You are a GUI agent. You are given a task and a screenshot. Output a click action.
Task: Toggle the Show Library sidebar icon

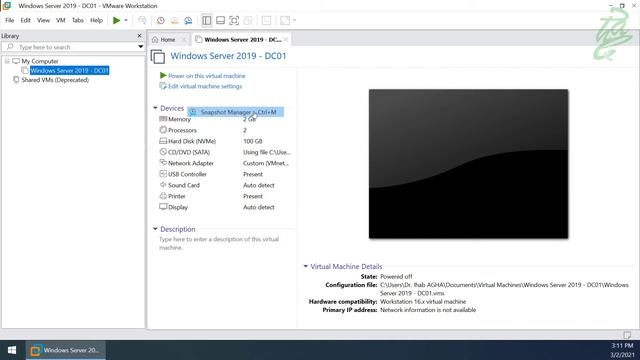pos(207,20)
